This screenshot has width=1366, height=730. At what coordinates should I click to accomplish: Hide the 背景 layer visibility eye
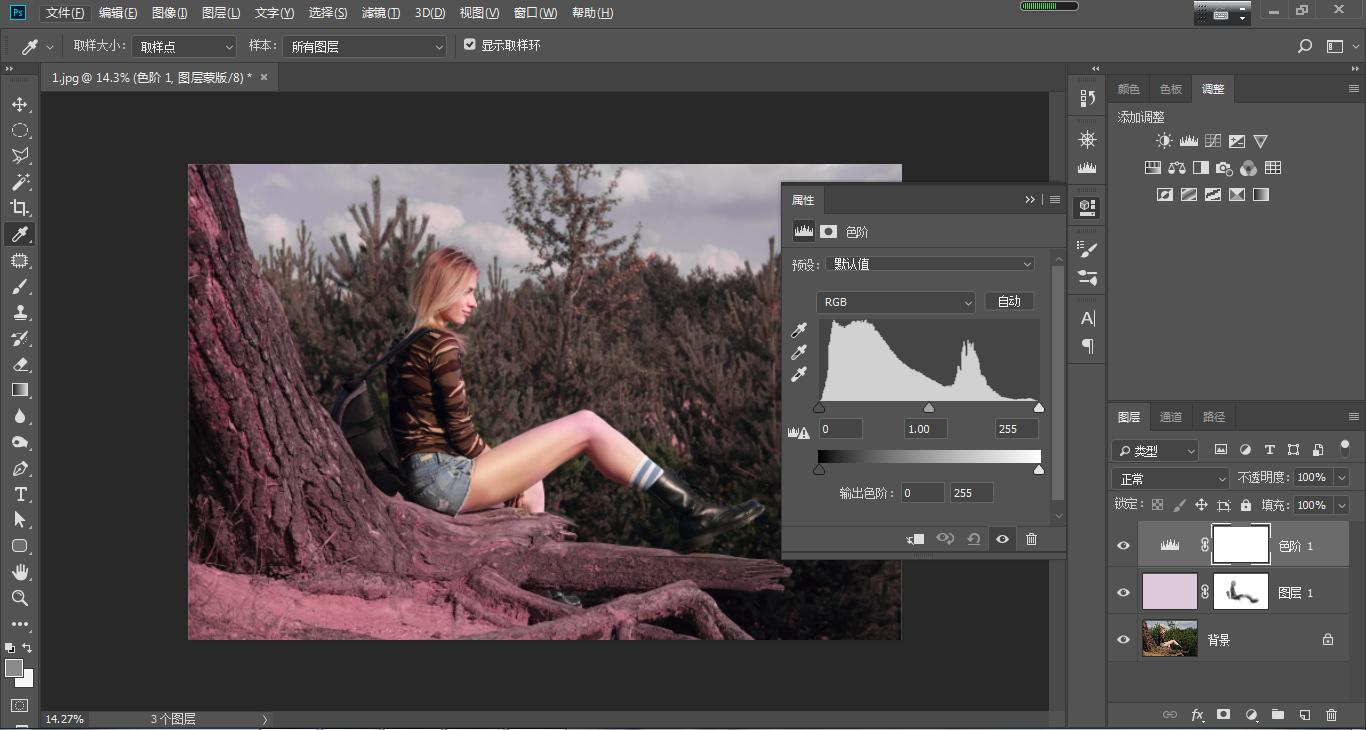coord(1123,639)
